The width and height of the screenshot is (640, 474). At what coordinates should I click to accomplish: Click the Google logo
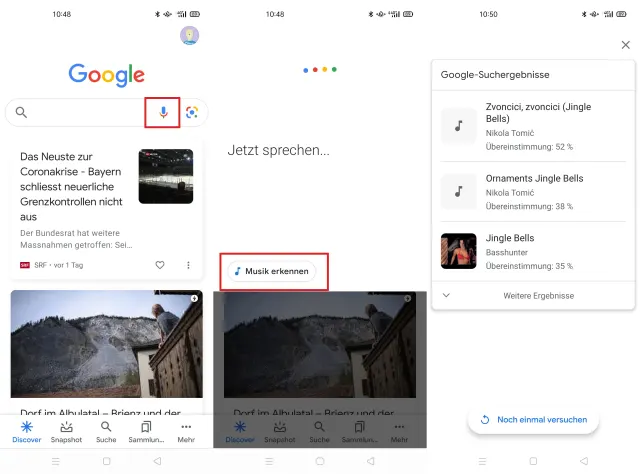click(107, 75)
